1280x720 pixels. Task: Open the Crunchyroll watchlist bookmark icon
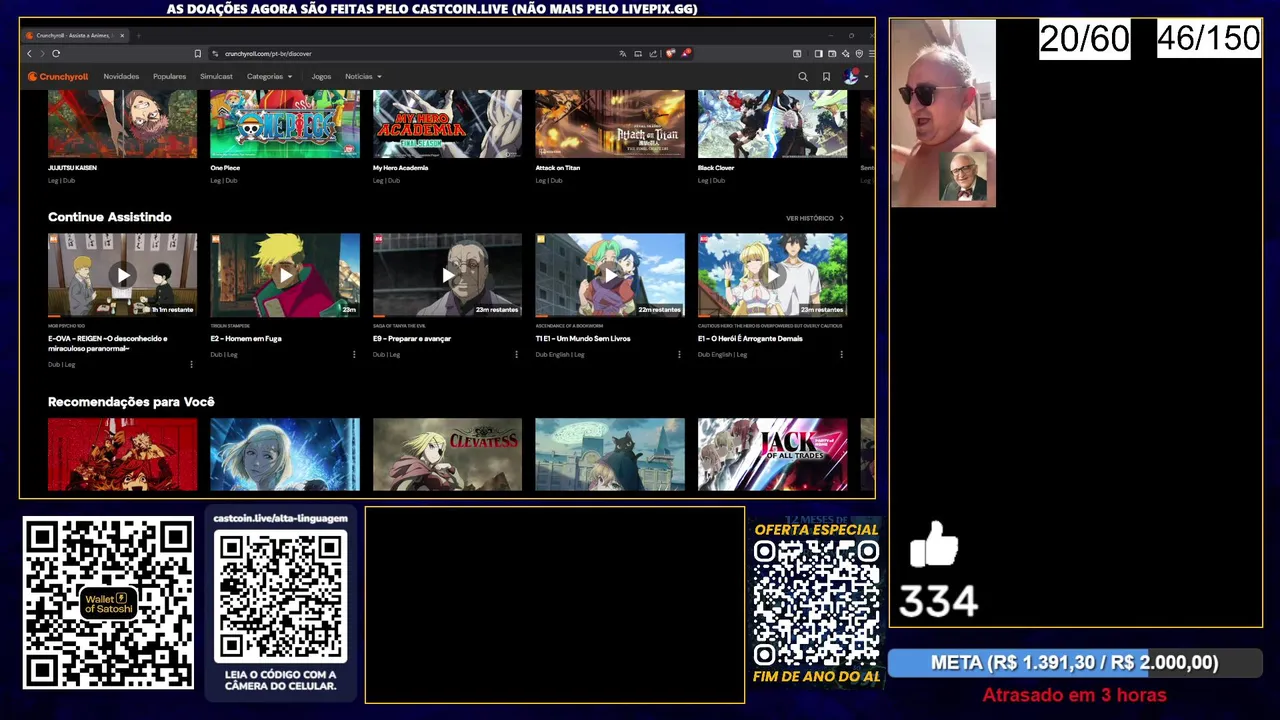(826, 76)
